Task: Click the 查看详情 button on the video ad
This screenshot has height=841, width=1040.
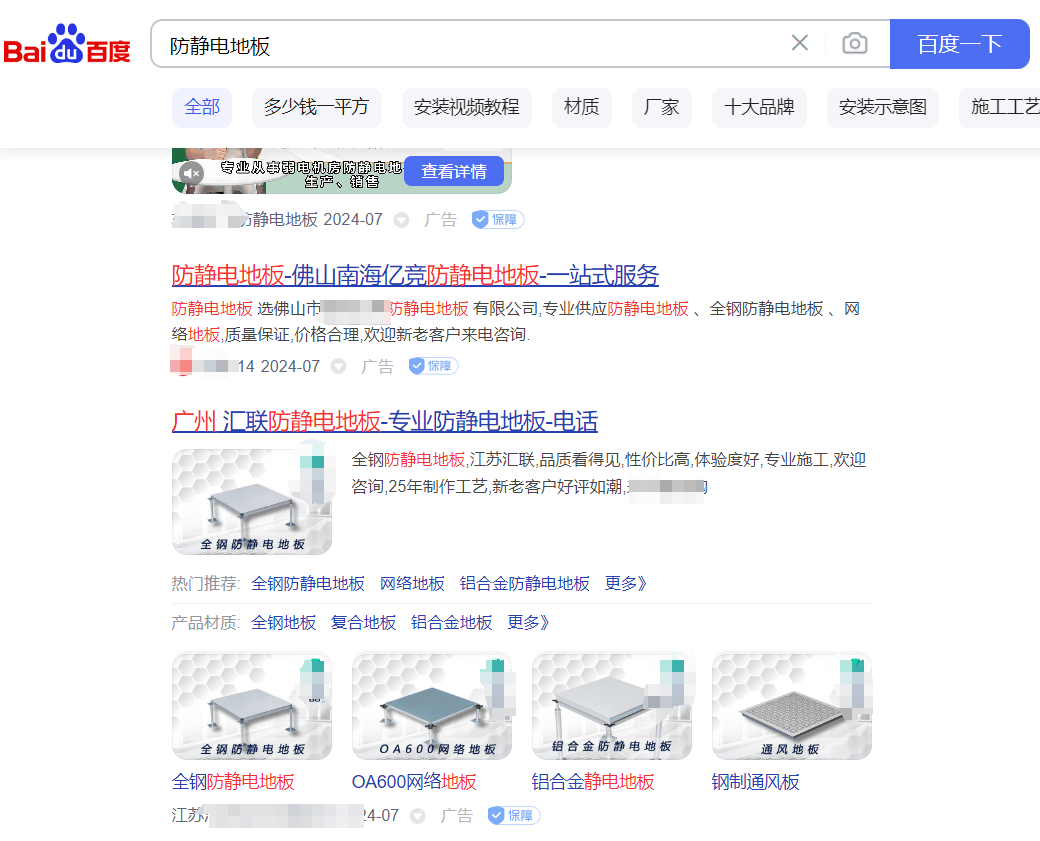Action: coord(454,172)
